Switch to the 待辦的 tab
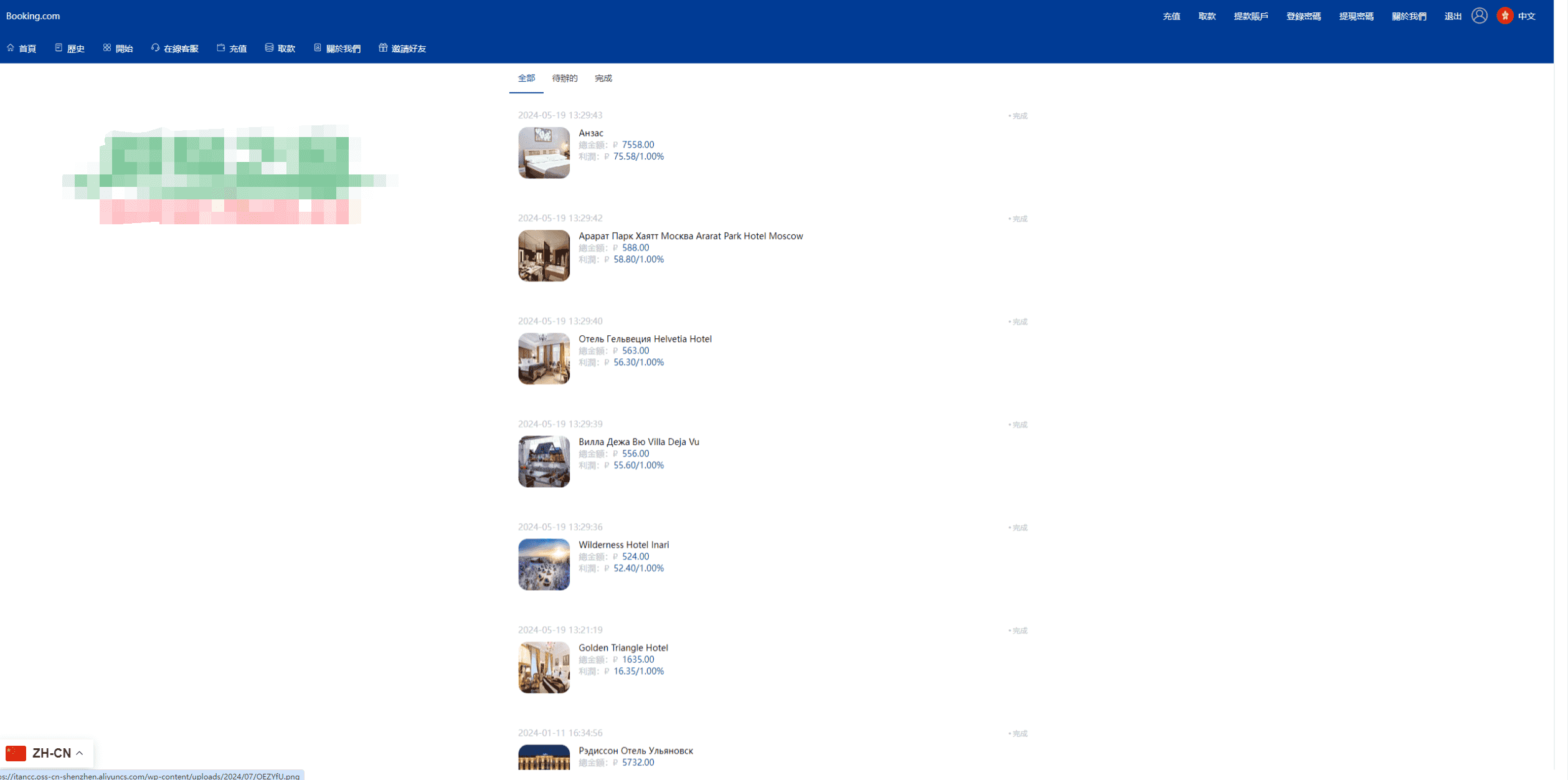1568x780 pixels. (x=565, y=78)
